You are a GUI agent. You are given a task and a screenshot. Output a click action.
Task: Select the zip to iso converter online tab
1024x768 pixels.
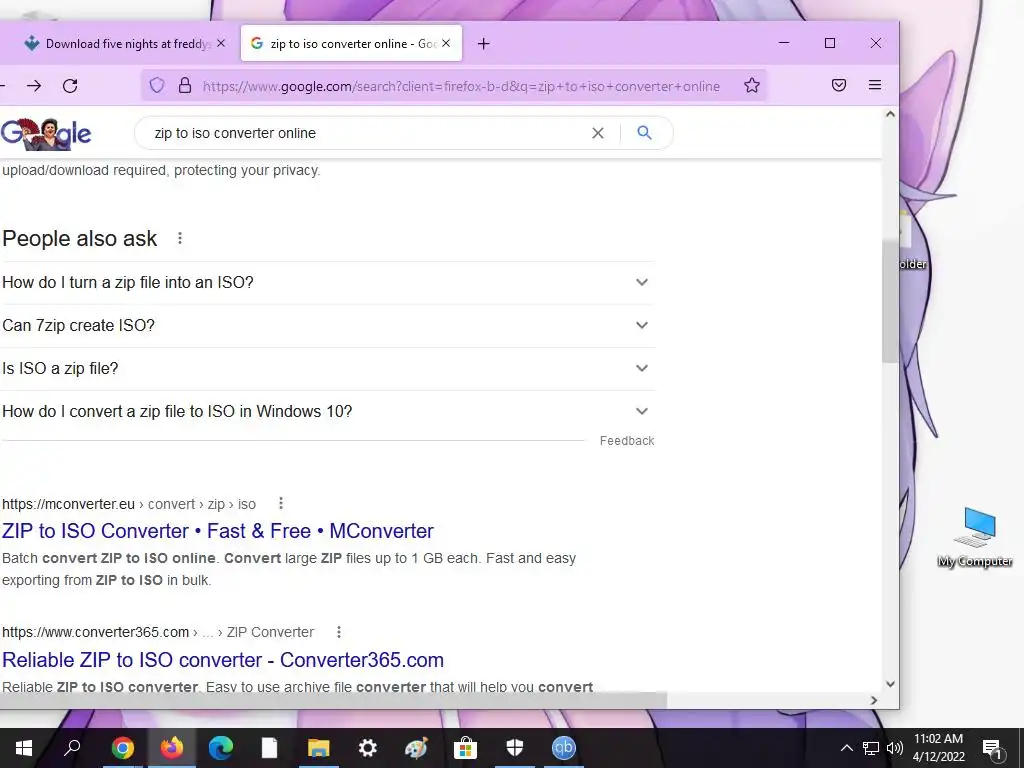pyautogui.click(x=351, y=44)
